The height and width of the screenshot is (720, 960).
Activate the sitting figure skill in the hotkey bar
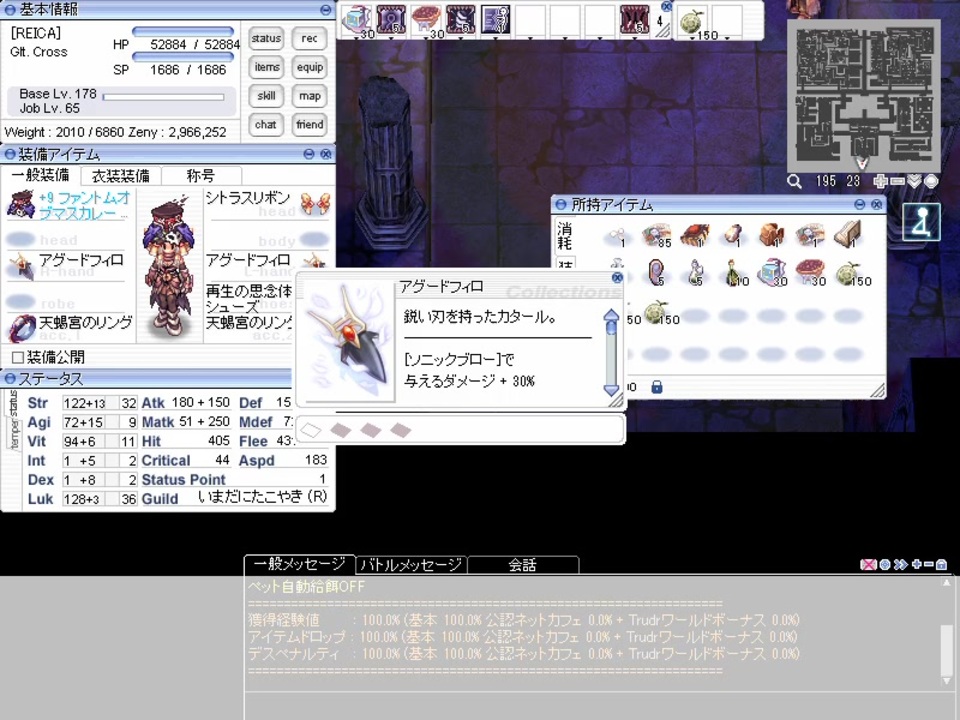click(495, 20)
